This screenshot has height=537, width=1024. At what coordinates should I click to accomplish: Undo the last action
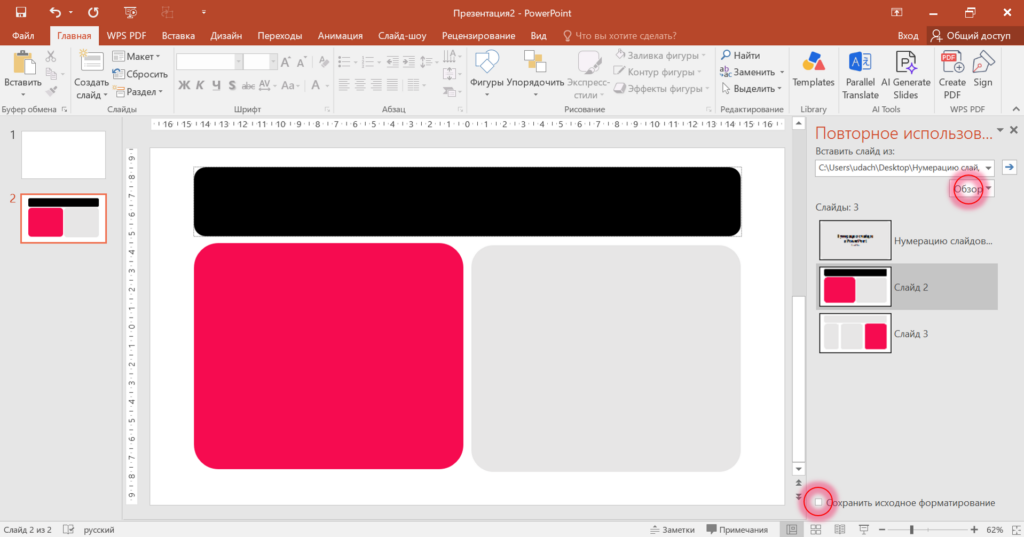coord(55,12)
